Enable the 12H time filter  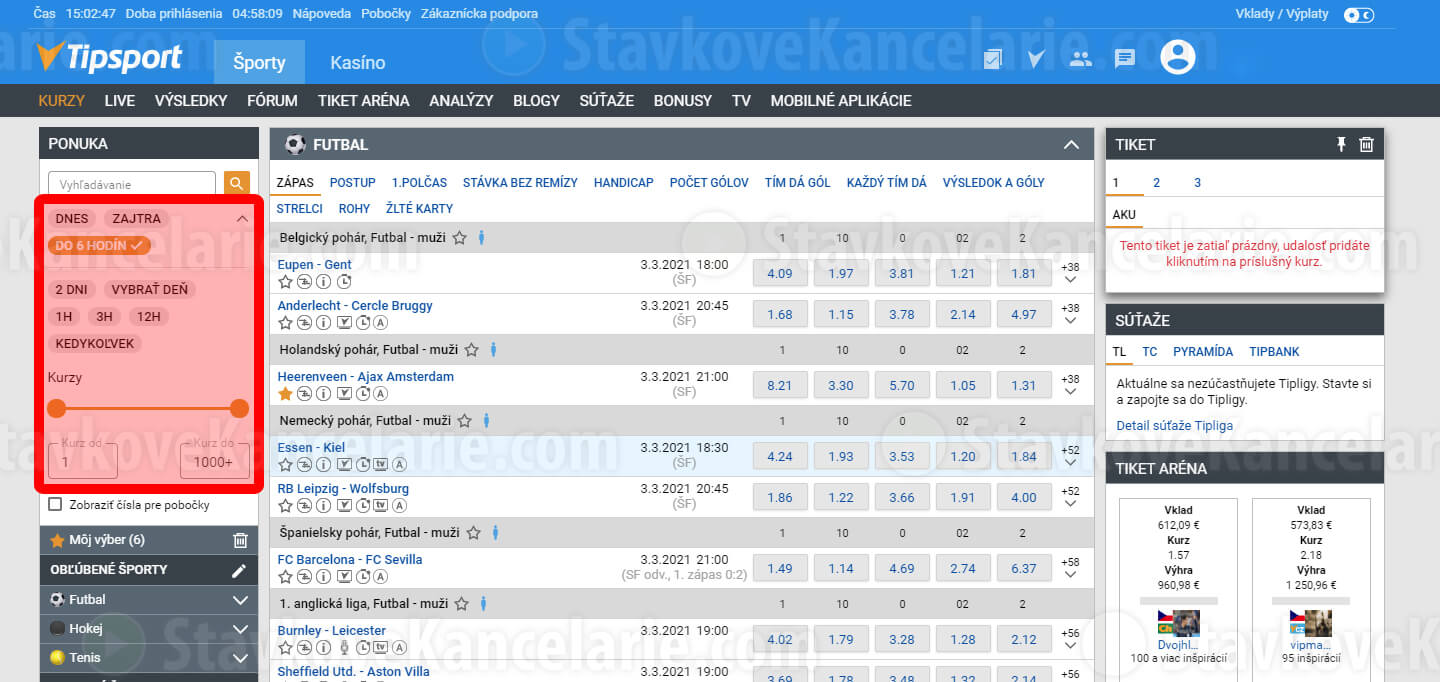point(149,317)
